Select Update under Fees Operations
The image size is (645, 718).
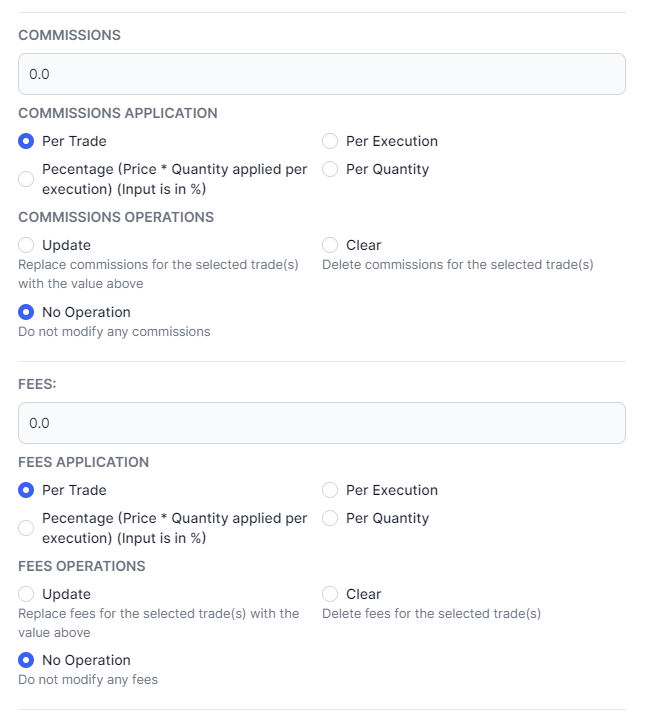tap(27, 594)
